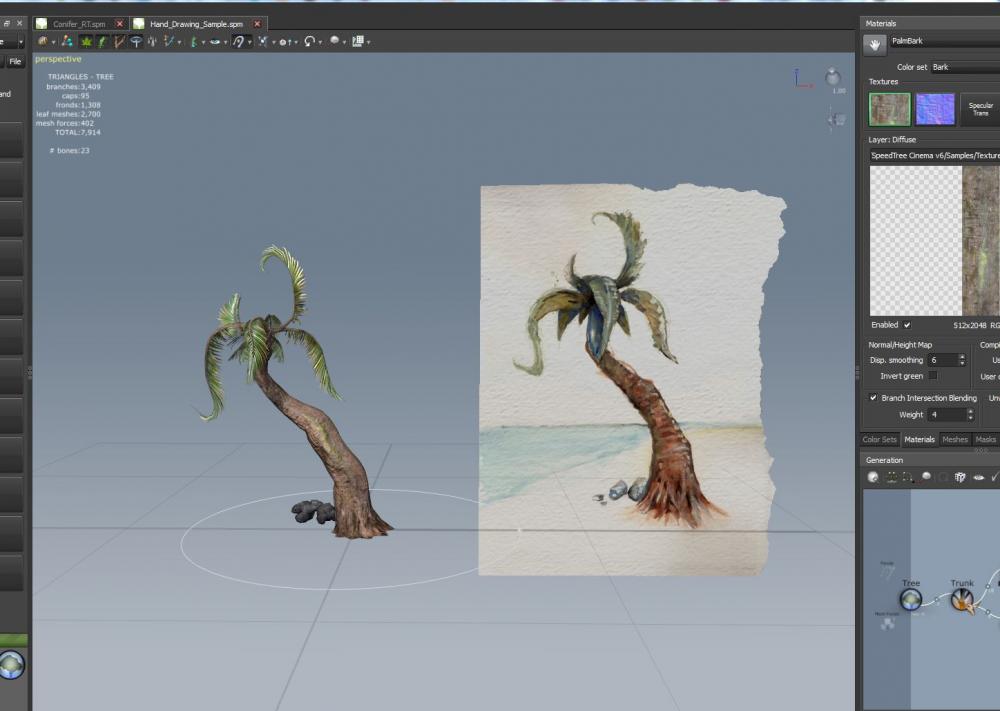Click the hand icon beside PalmBark material
The width and height of the screenshot is (1000, 711).
tap(874, 43)
